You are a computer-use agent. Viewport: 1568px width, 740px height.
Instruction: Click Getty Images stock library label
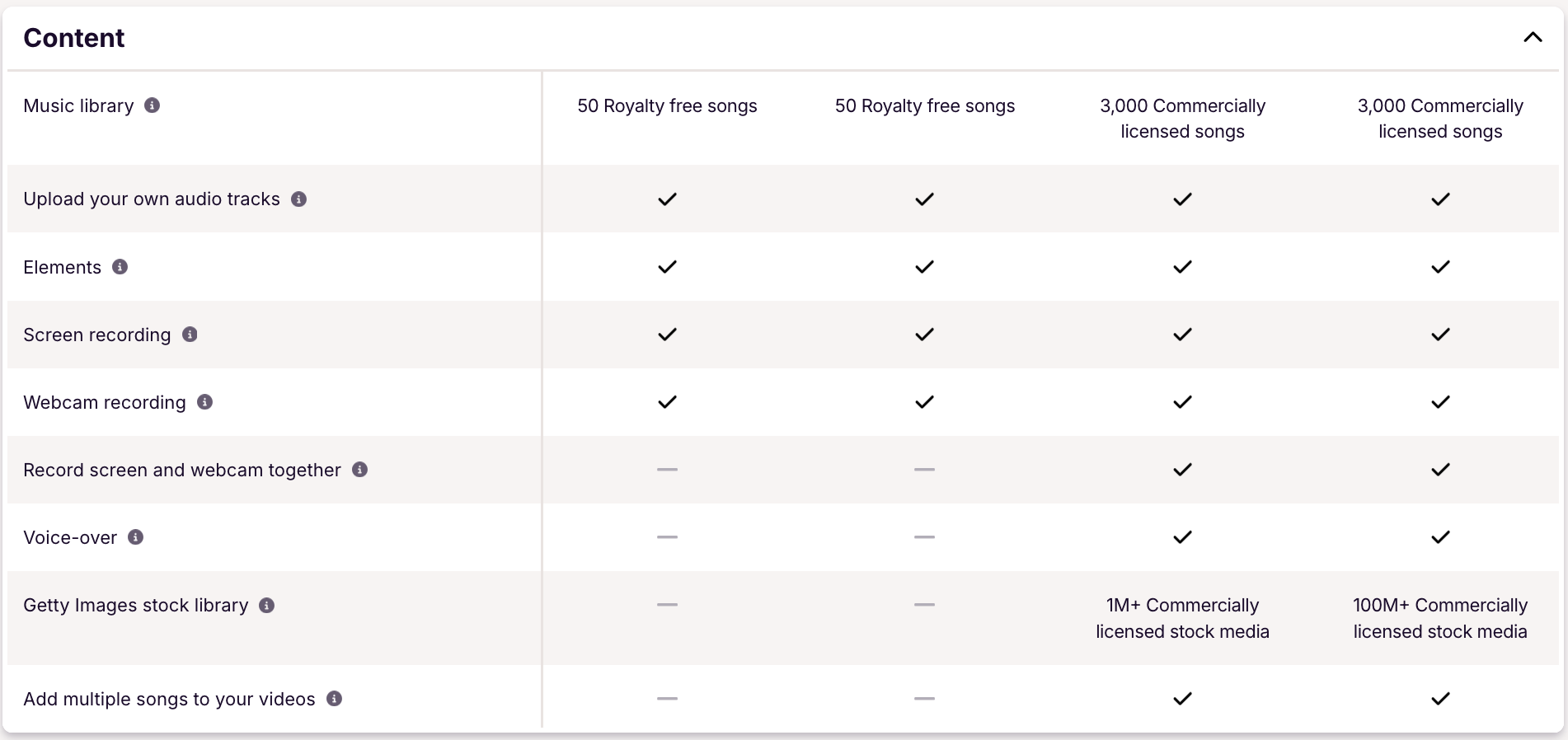[x=136, y=606]
